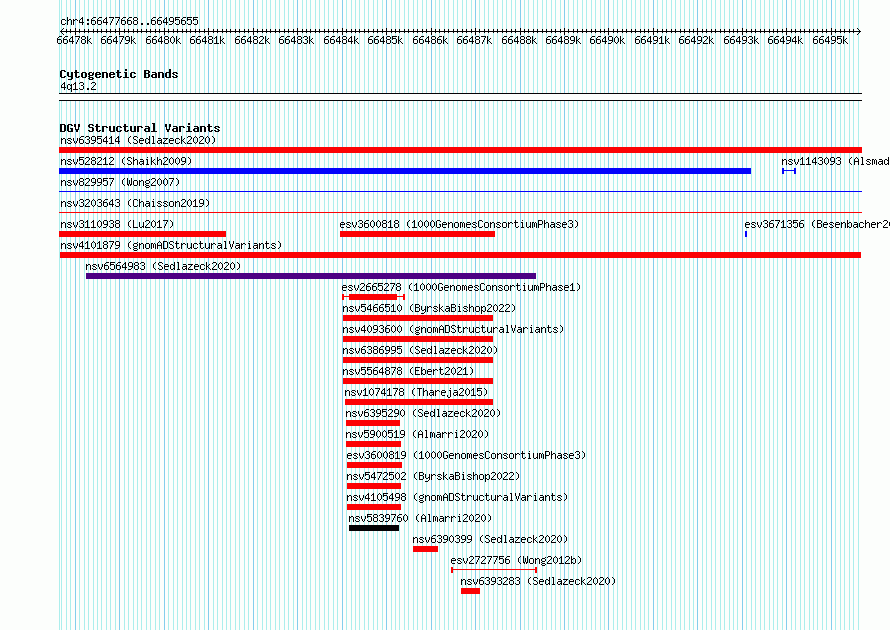Click the tiny blue esv3671356 marker

746,234
